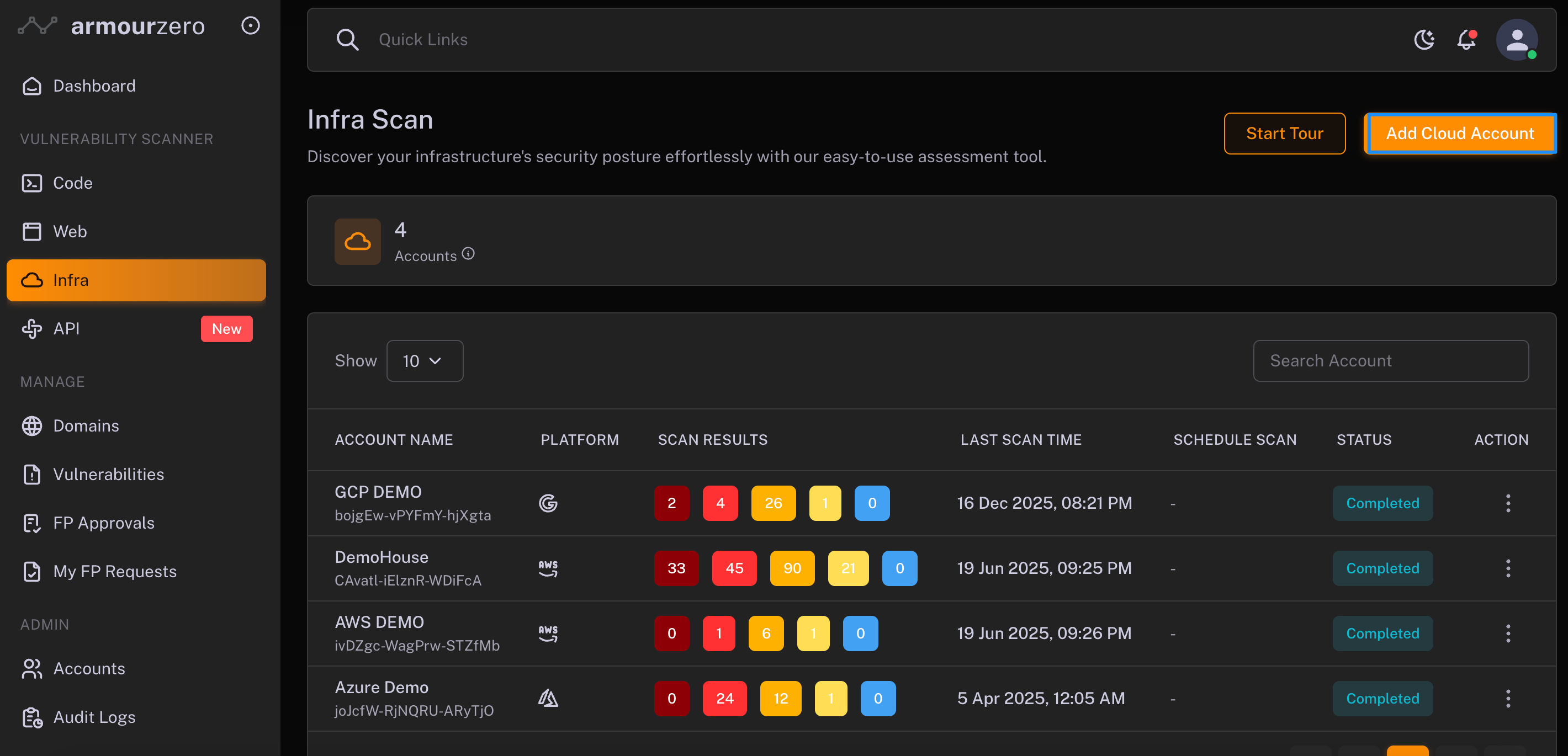
Task: Open Azure Demo action menu
Action: coord(1508,698)
